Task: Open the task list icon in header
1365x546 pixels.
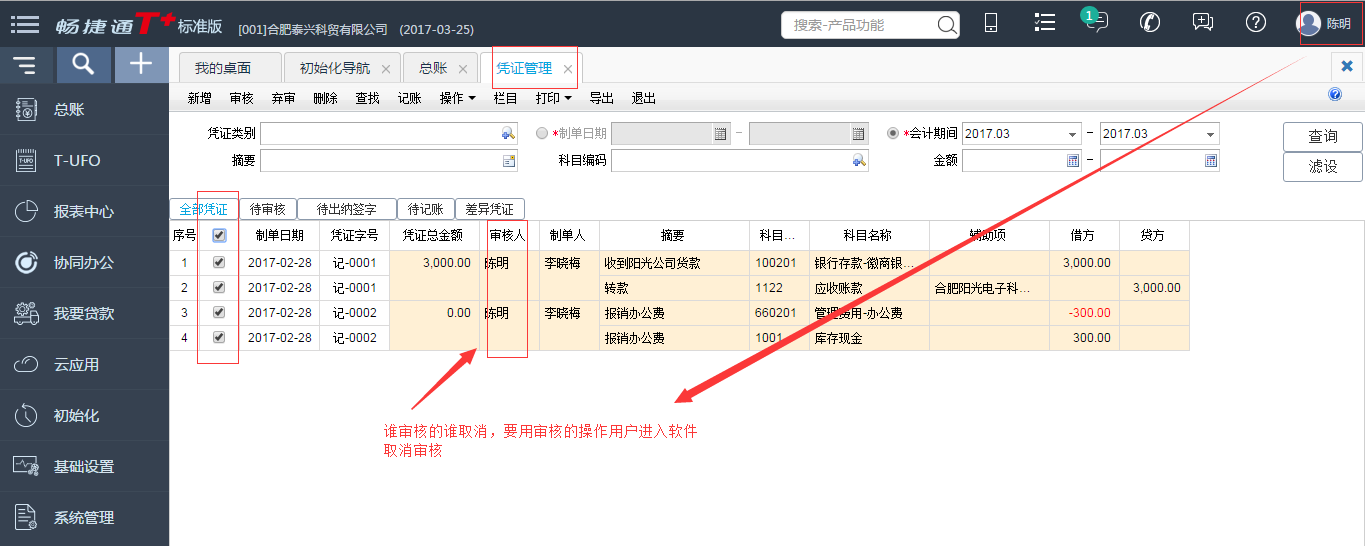Action: pyautogui.click(x=1045, y=23)
